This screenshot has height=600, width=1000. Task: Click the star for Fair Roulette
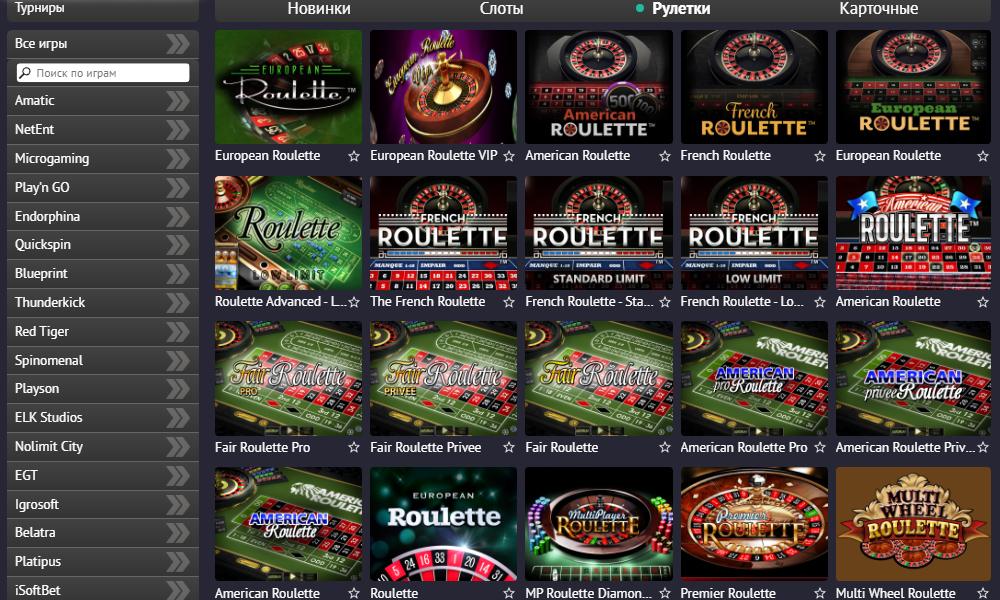click(665, 448)
